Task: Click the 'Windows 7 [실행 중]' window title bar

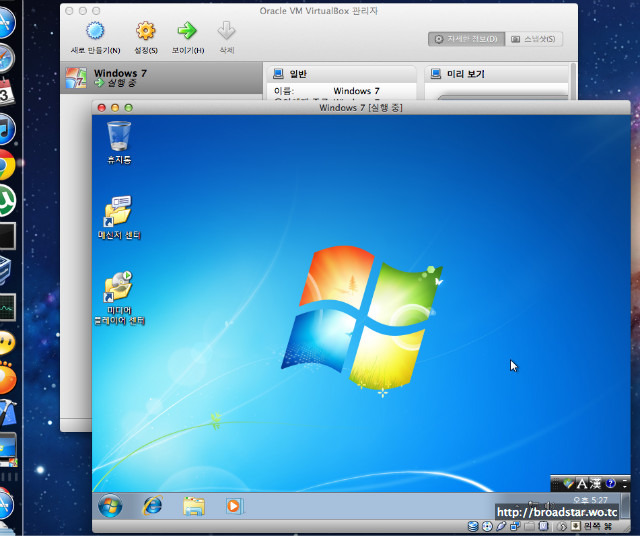Action: tap(361, 108)
